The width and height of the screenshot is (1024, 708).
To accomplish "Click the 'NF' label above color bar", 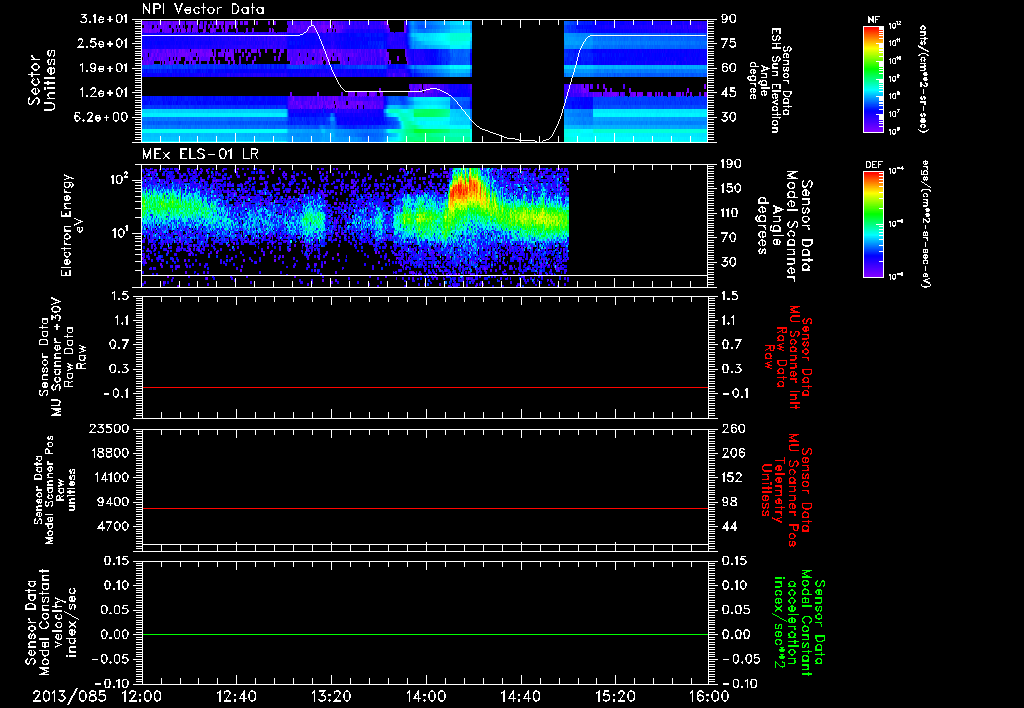I will point(873,20).
